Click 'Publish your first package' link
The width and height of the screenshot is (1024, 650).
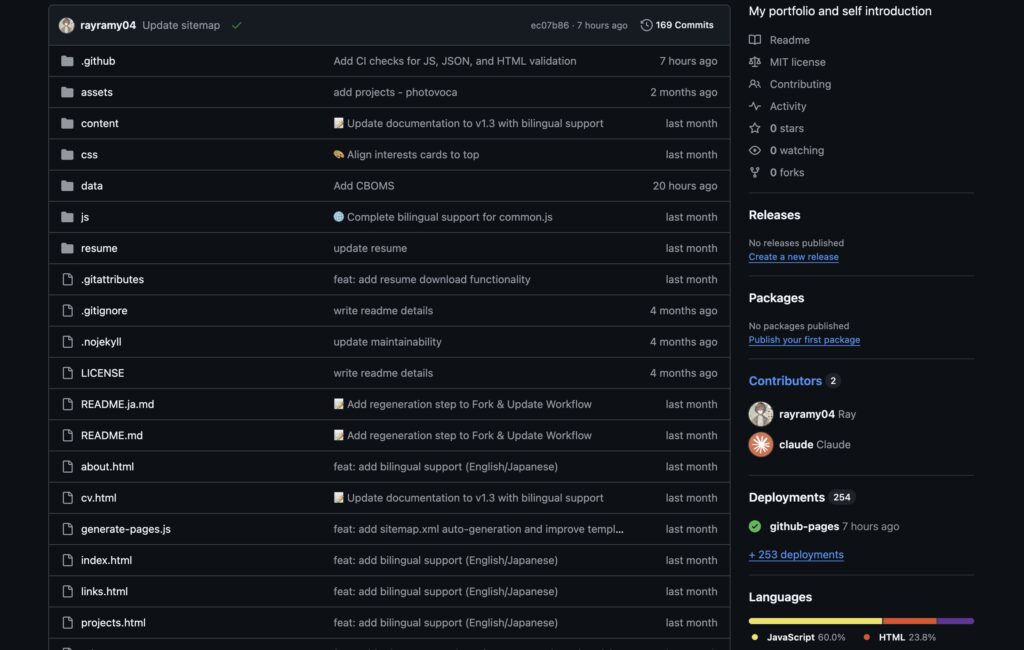coord(804,340)
